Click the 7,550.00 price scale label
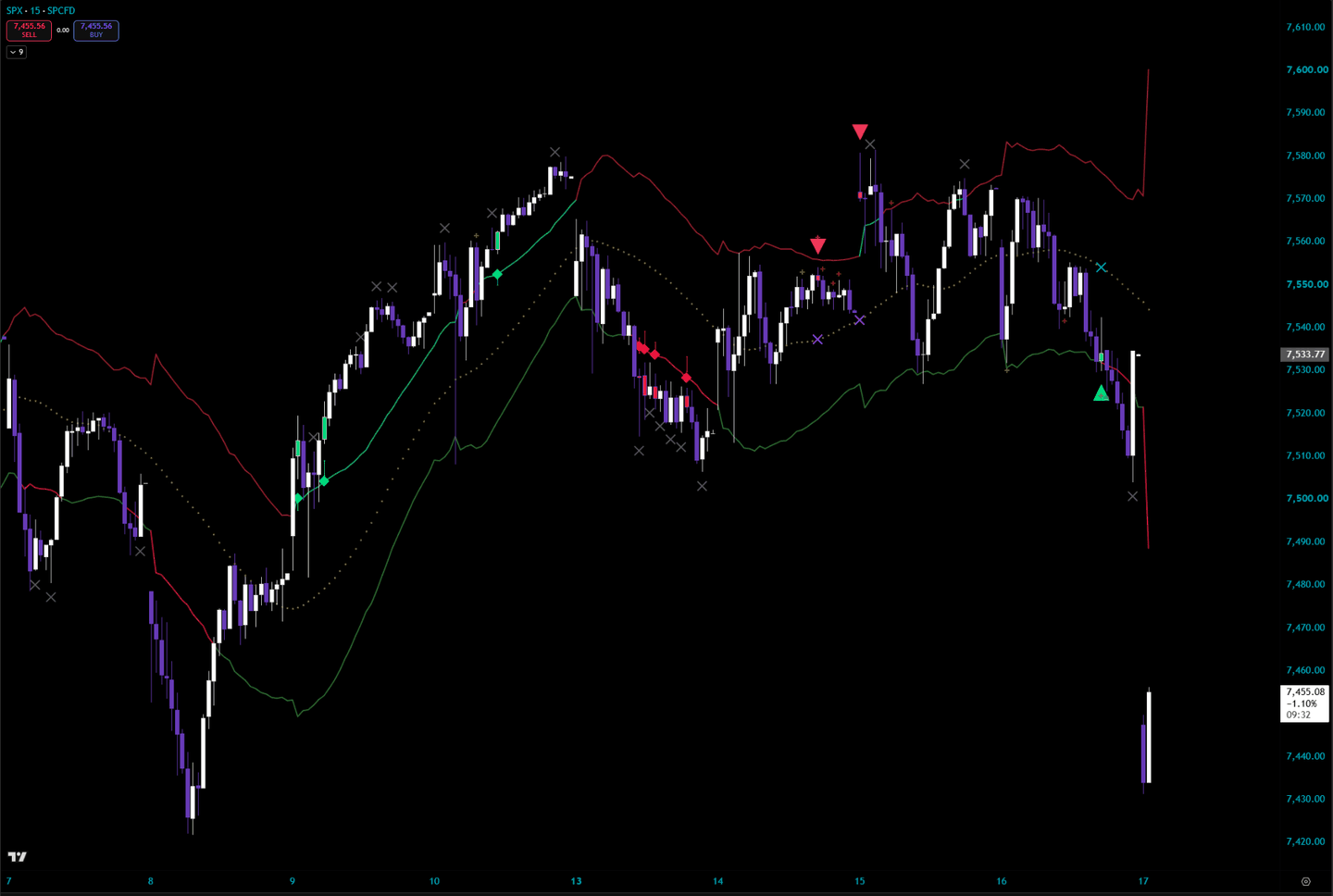Image resolution: width=1333 pixels, height=896 pixels. coord(1306,284)
